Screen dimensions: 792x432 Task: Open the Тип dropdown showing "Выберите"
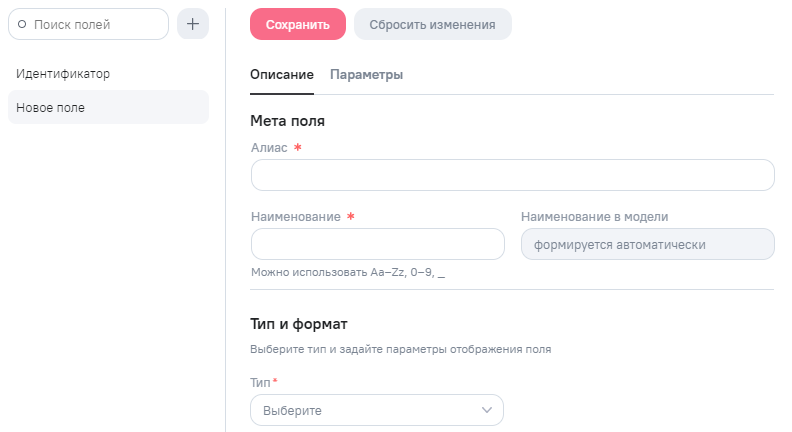click(376, 410)
